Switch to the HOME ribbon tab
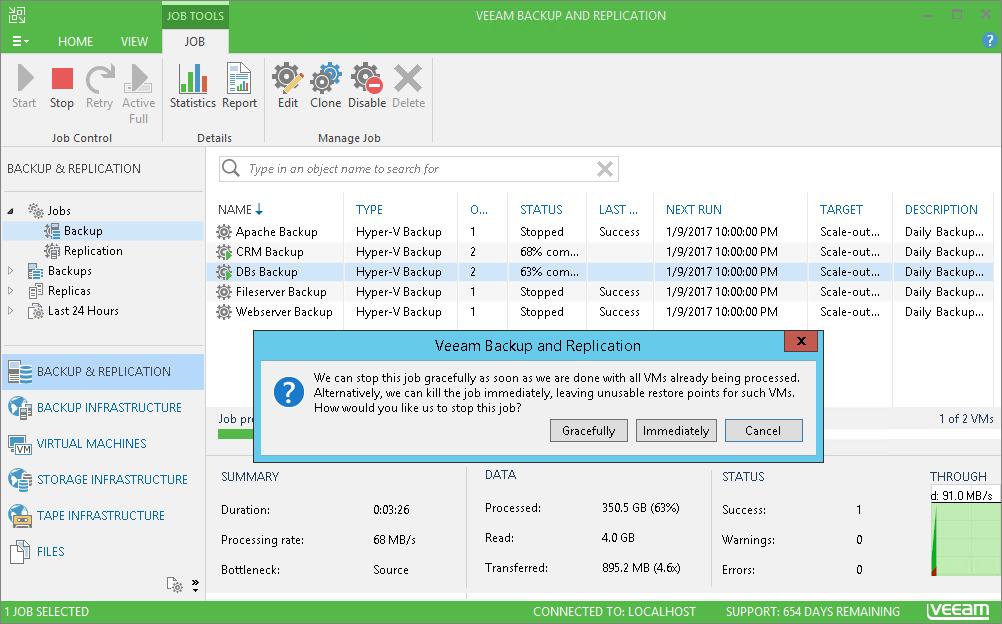1002x624 pixels. pyautogui.click(x=75, y=42)
